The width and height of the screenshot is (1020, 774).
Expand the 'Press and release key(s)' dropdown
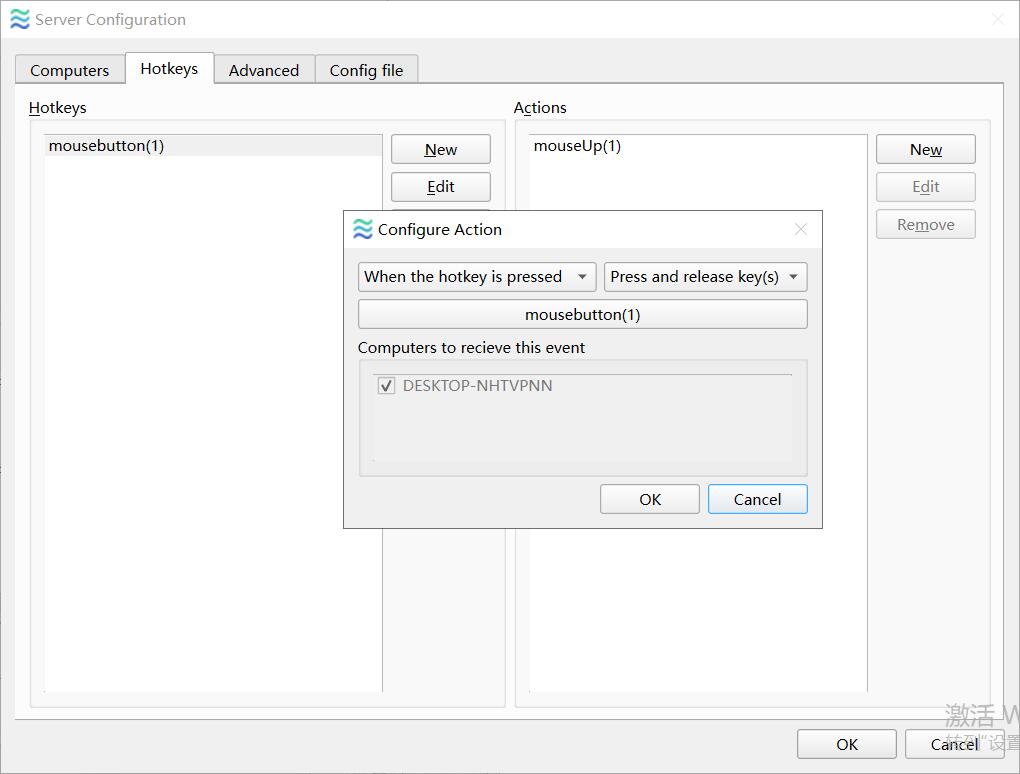705,277
